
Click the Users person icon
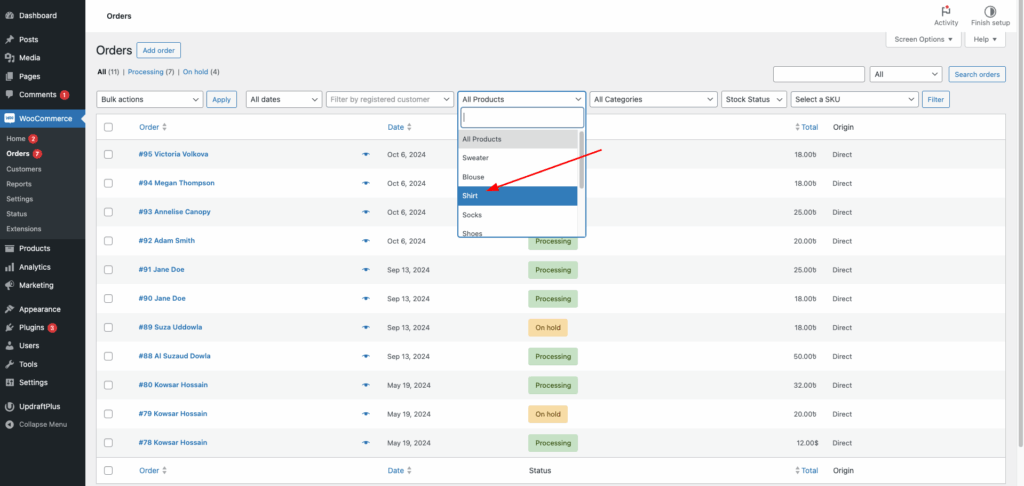pyautogui.click(x=10, y=346)
